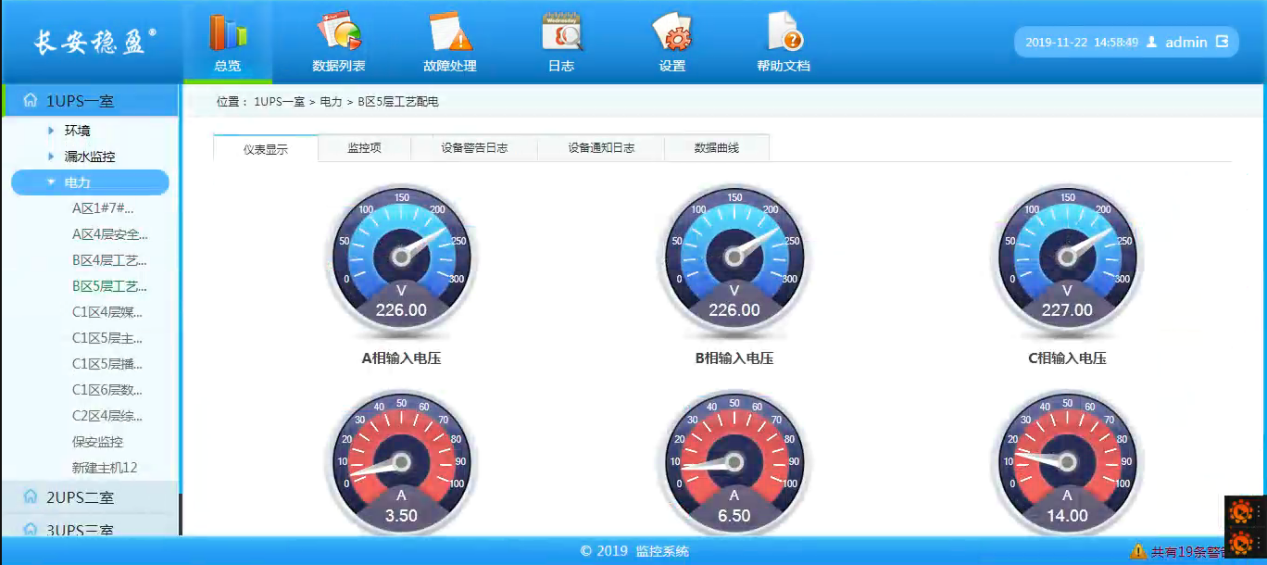This screenshot has height=565, width=1267.
Task: Open the 设置 settings gear icon
Action: [x=672, y=33]
